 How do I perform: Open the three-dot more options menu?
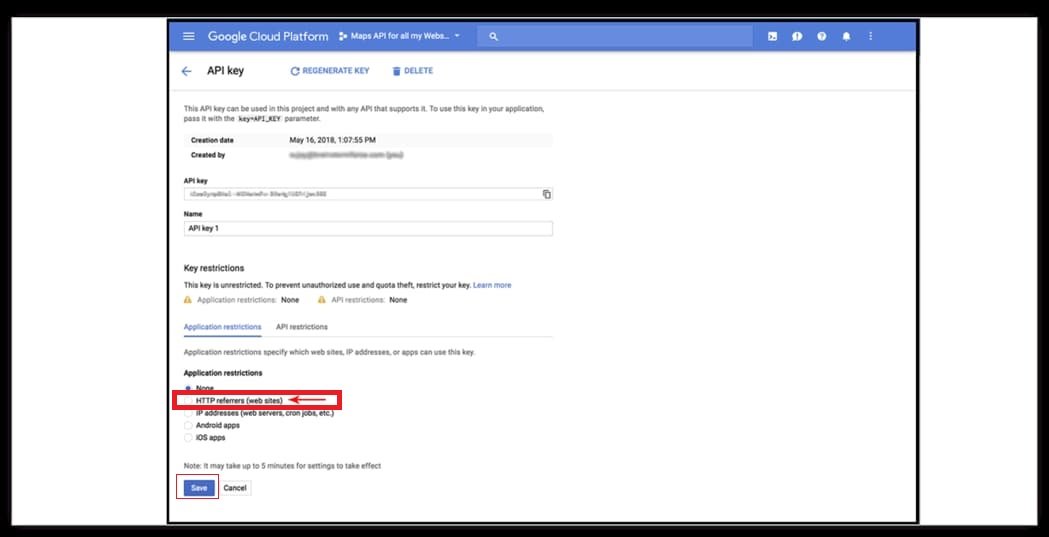870,36
